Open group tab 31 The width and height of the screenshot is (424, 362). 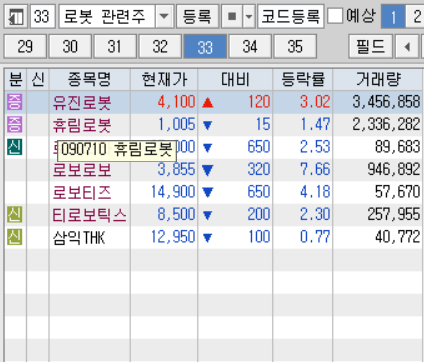(115, 46)
